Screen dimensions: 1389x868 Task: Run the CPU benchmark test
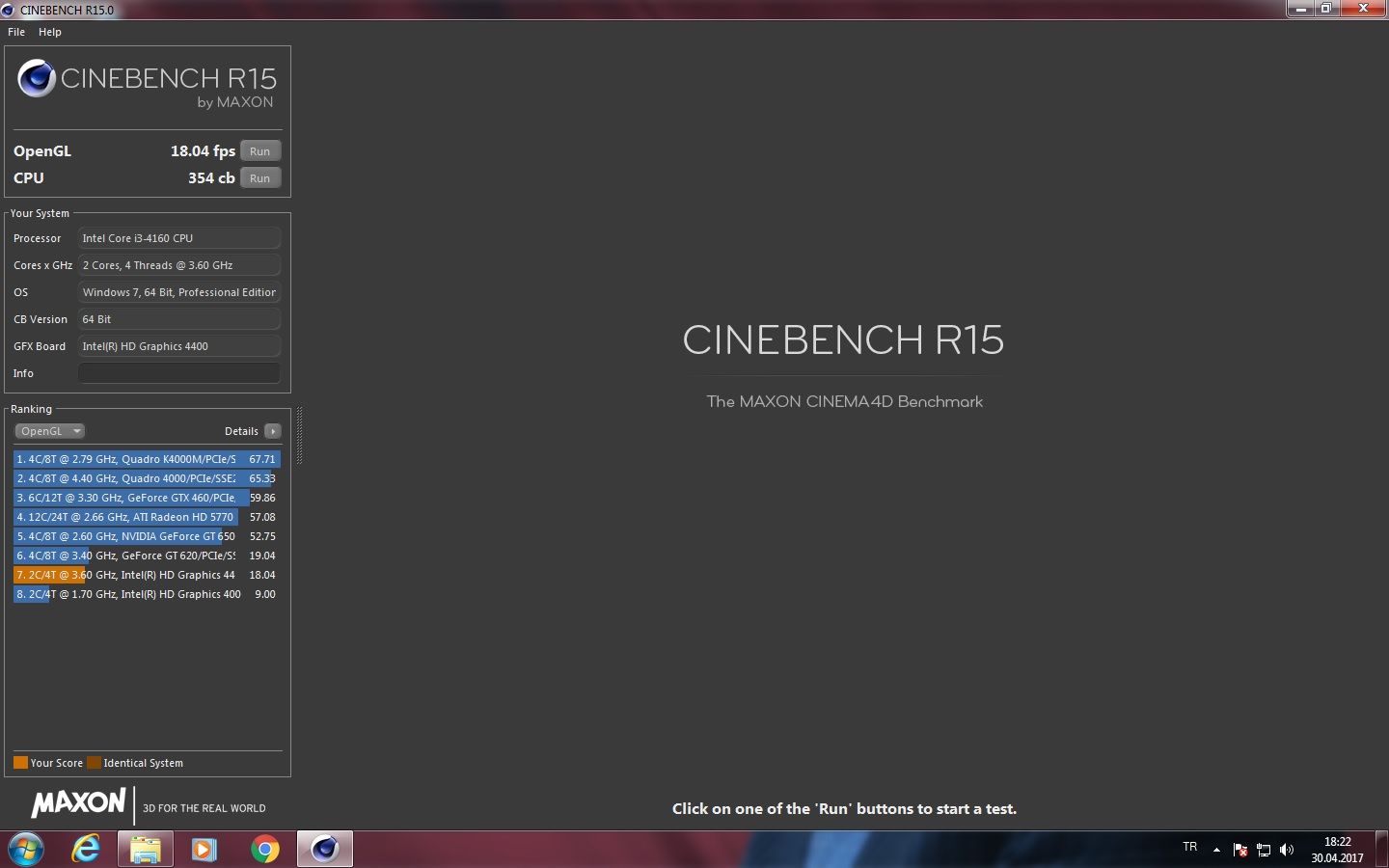pos(260,178)
